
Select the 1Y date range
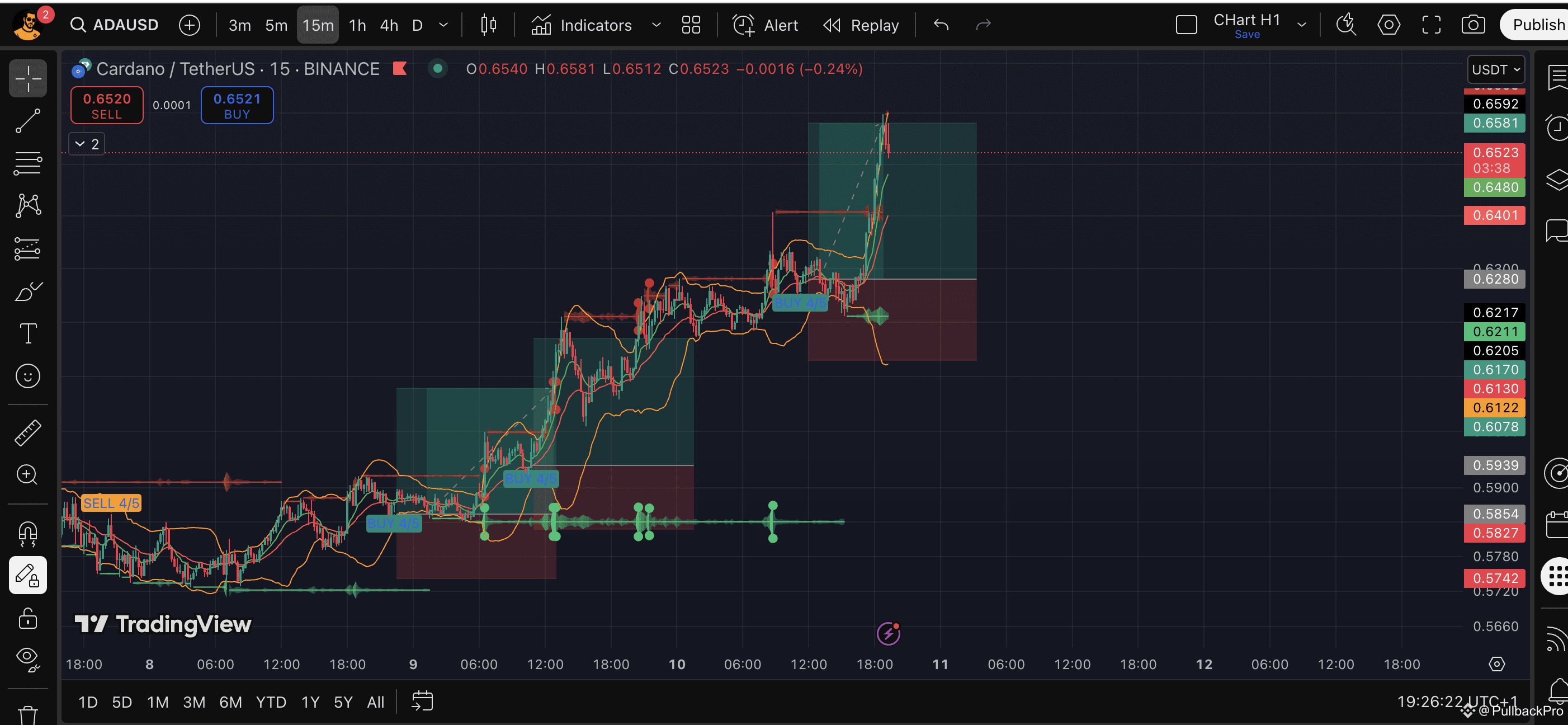310,702
